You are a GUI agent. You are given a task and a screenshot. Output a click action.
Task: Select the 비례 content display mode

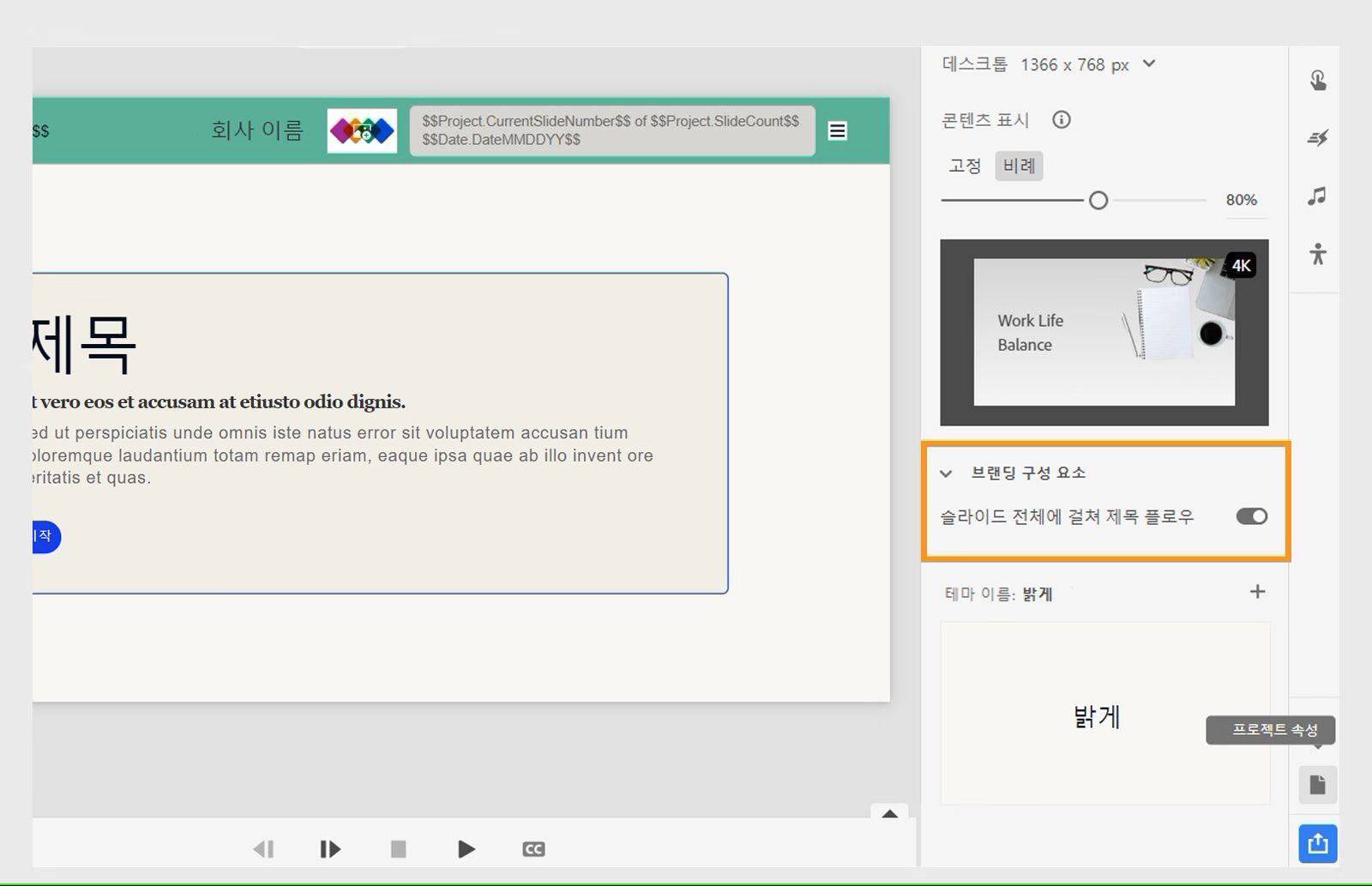point(1019,166)
